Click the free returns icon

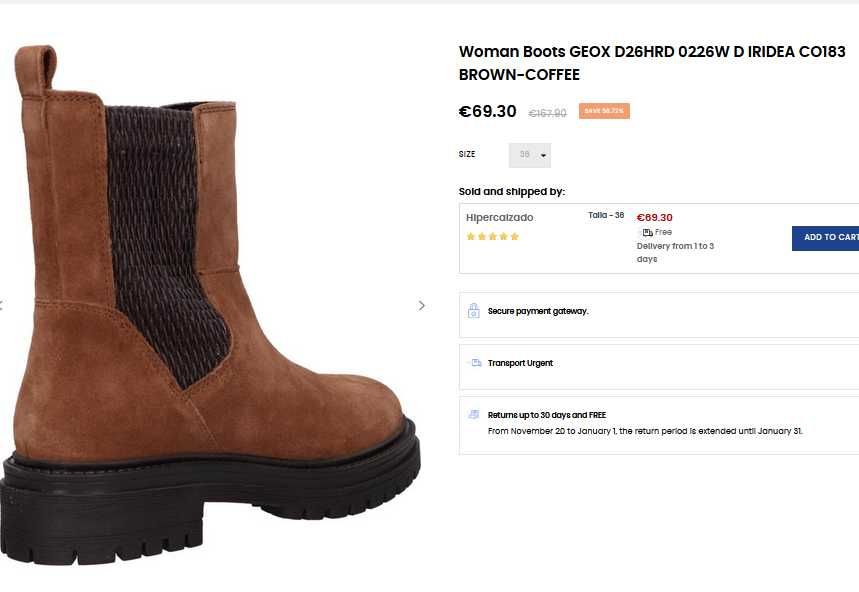[474, 414]
